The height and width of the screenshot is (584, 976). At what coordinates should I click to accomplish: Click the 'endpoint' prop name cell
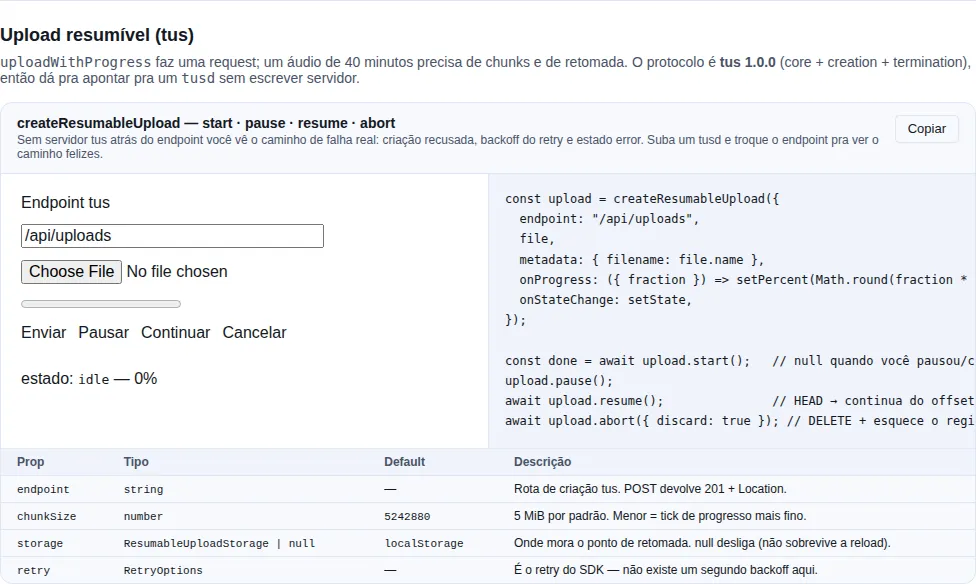pos(43,489)
